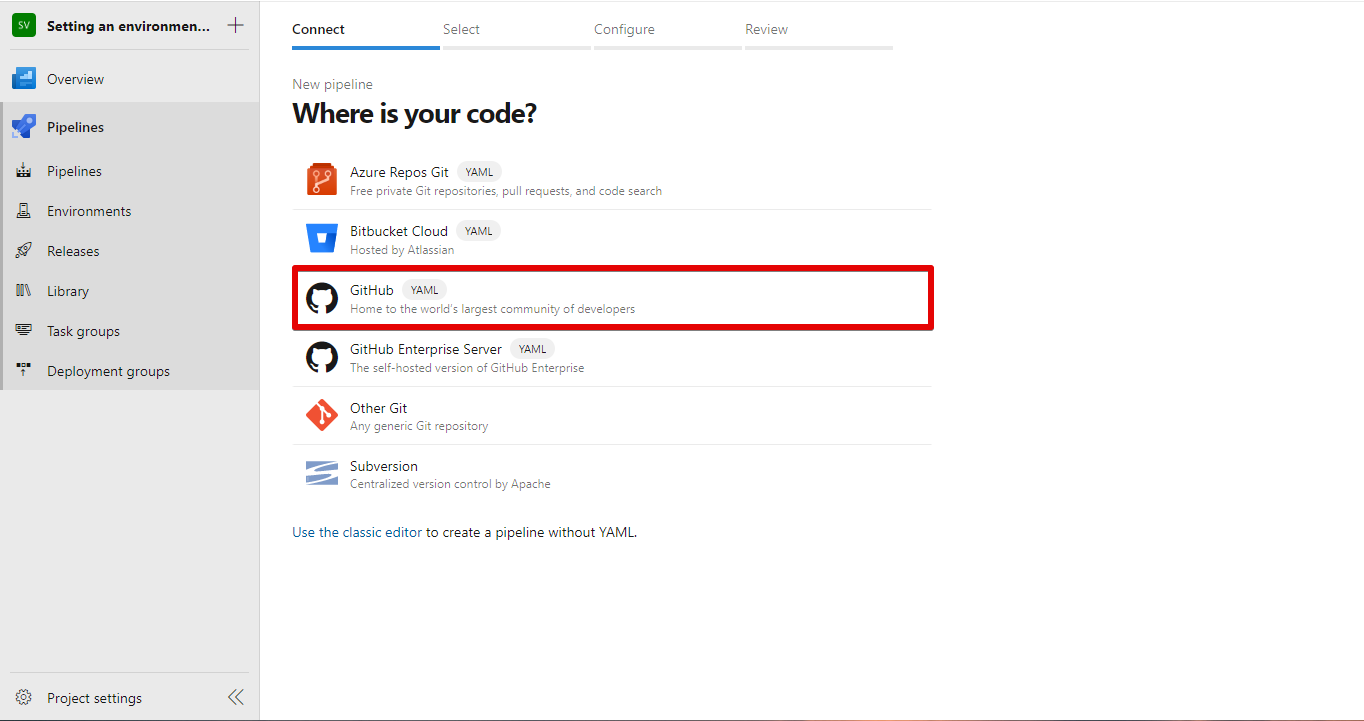Open Environments in the sidebar
Image resolution: width=1364 pixels, height=721 pixels.
pyautogui.click(x=89, y=211)
